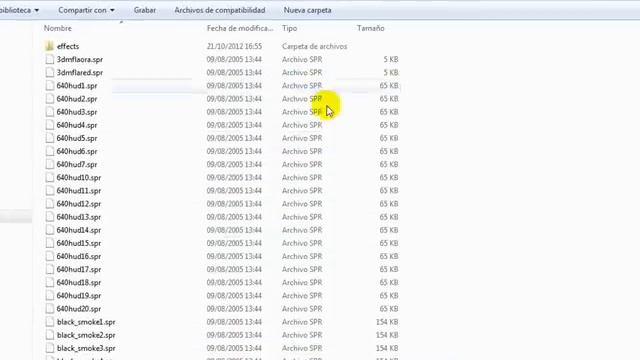Select file name black_smoke1.spr
Screen dimensions: 640x360
[86, 322]
